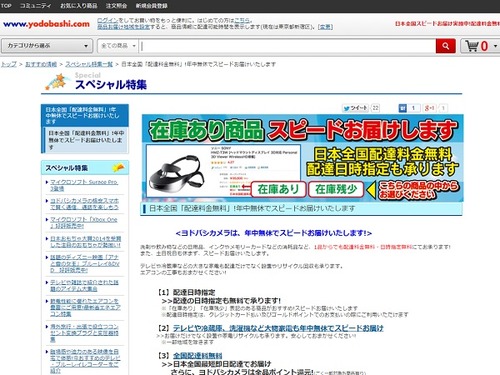Click the Google +1 button

point(430,108)
